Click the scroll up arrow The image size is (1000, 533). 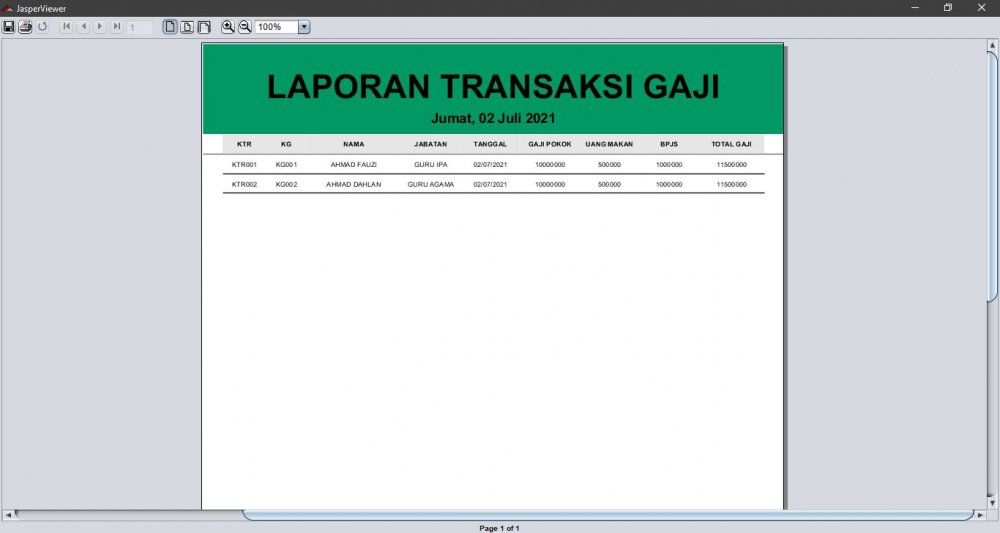992,45
